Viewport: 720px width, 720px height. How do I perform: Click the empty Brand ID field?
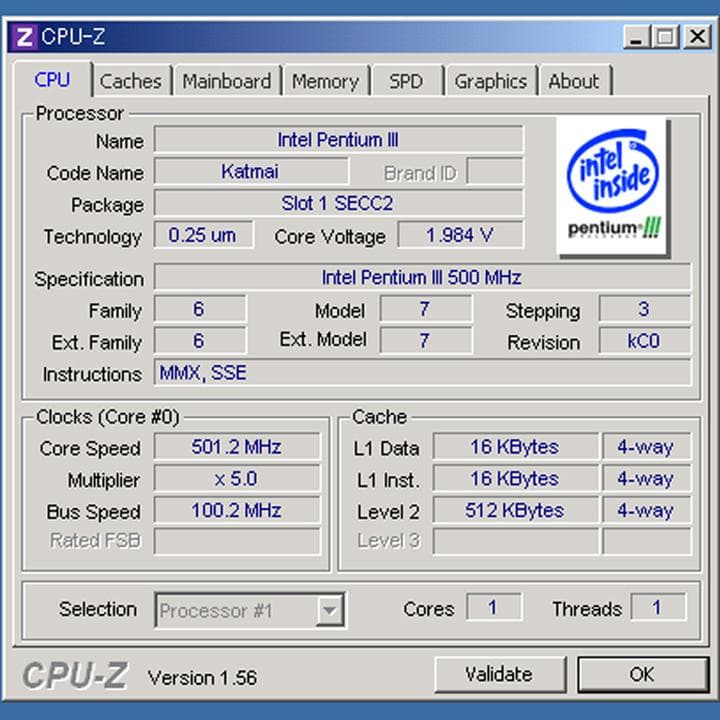click(495, 171)
